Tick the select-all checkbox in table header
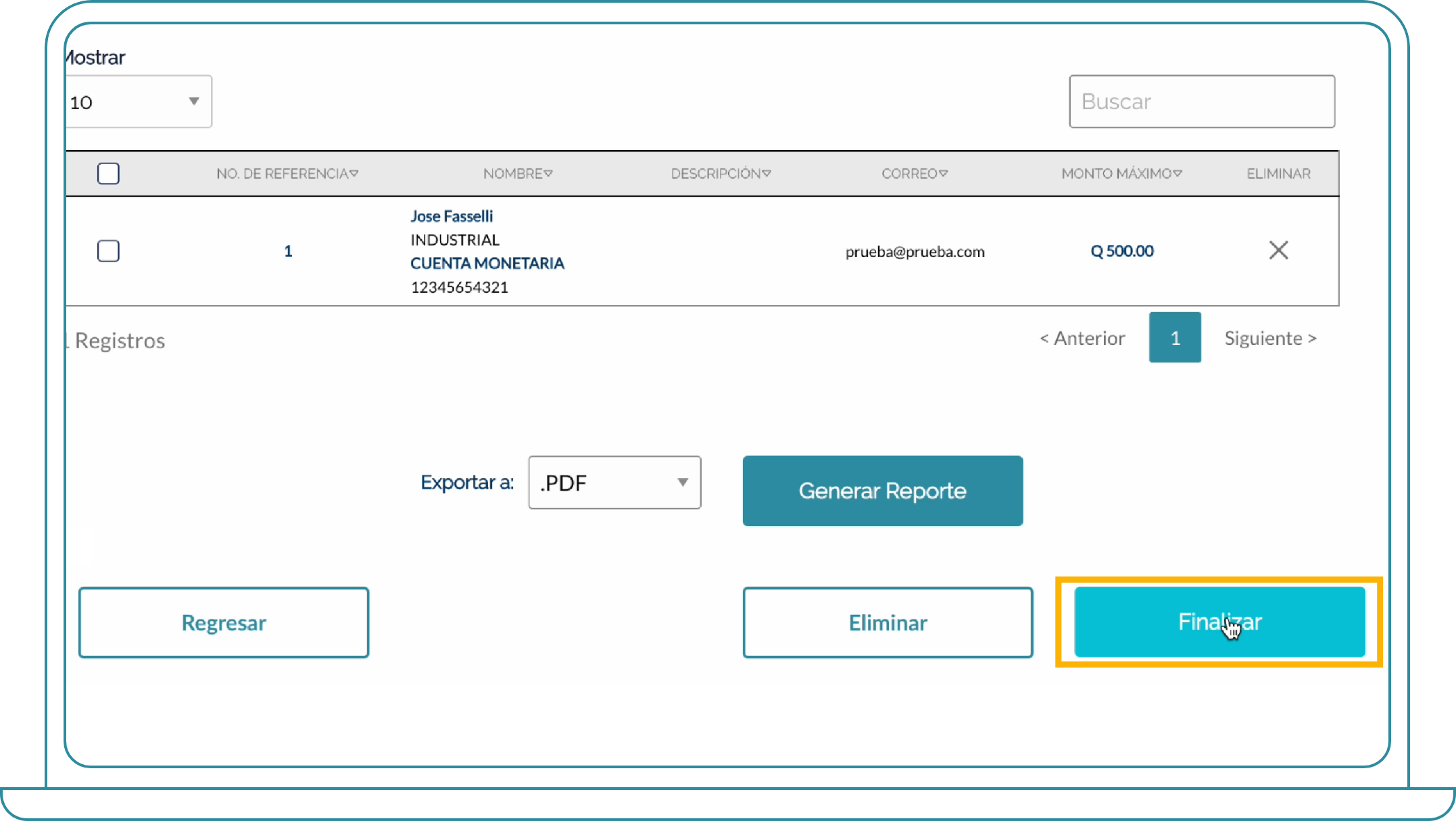Screen dimensions: 1456x821 click(108, 174)
